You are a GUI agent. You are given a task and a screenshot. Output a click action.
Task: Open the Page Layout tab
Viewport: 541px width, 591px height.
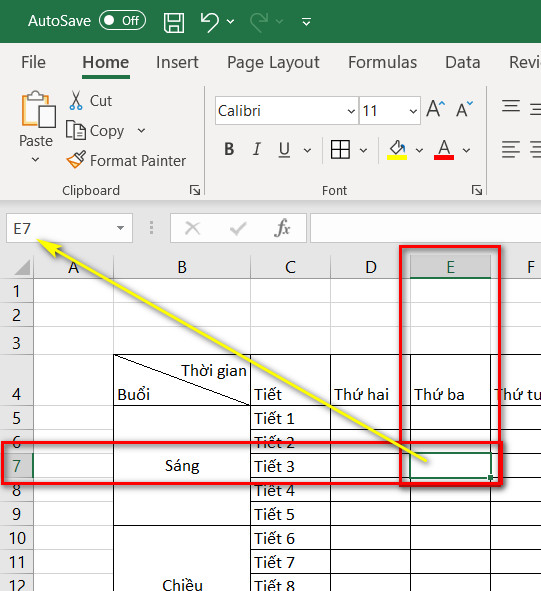[x=273, y=62]
